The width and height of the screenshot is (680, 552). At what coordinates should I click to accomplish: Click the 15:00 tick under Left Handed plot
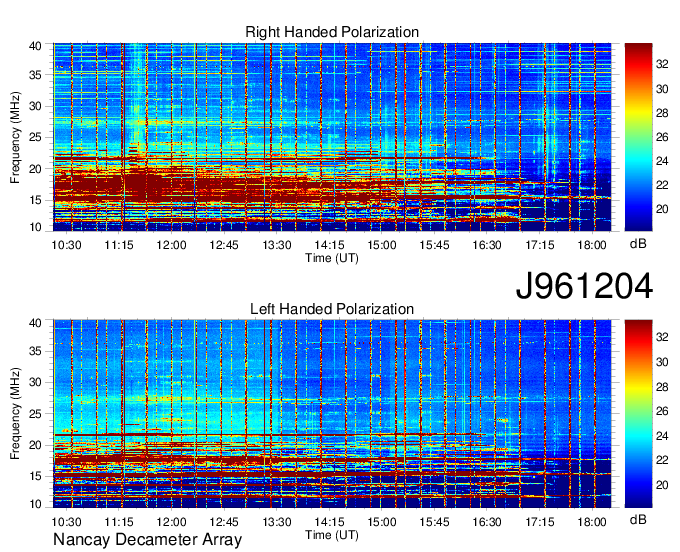click(x=382, y=522)
